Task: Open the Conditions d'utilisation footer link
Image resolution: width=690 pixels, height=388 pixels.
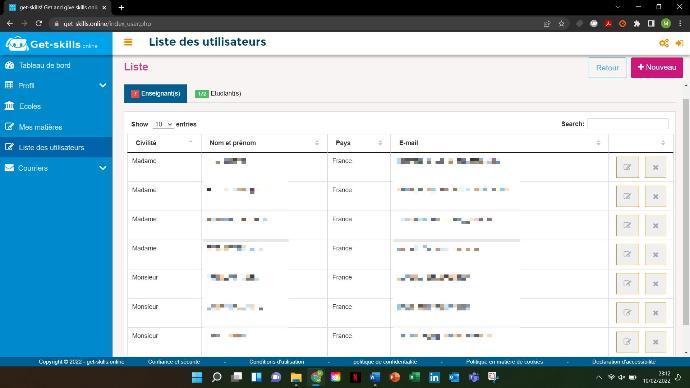Action: (277, 362)
